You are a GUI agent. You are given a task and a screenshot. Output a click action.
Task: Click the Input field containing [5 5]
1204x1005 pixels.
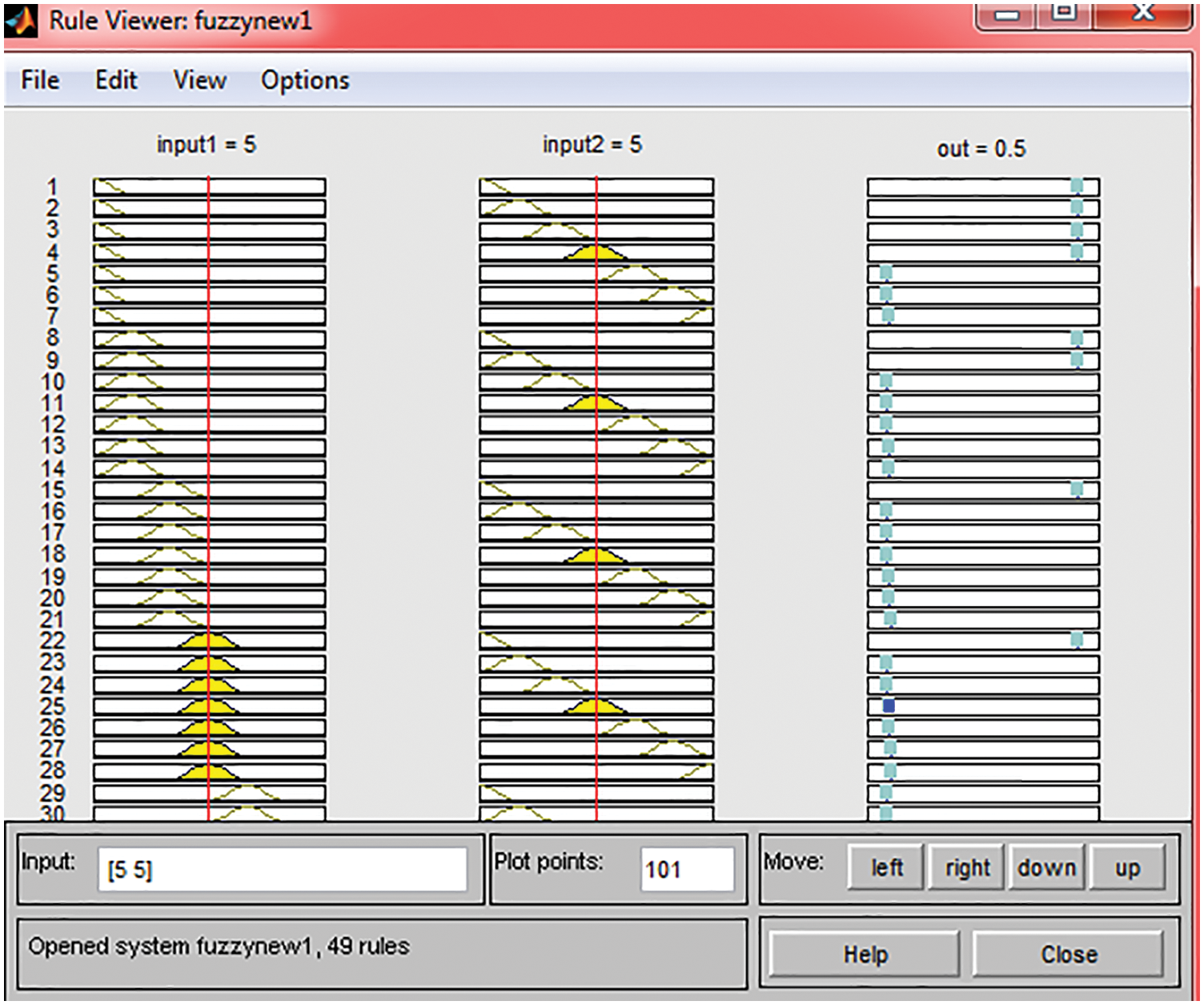(x=282, y=870)
